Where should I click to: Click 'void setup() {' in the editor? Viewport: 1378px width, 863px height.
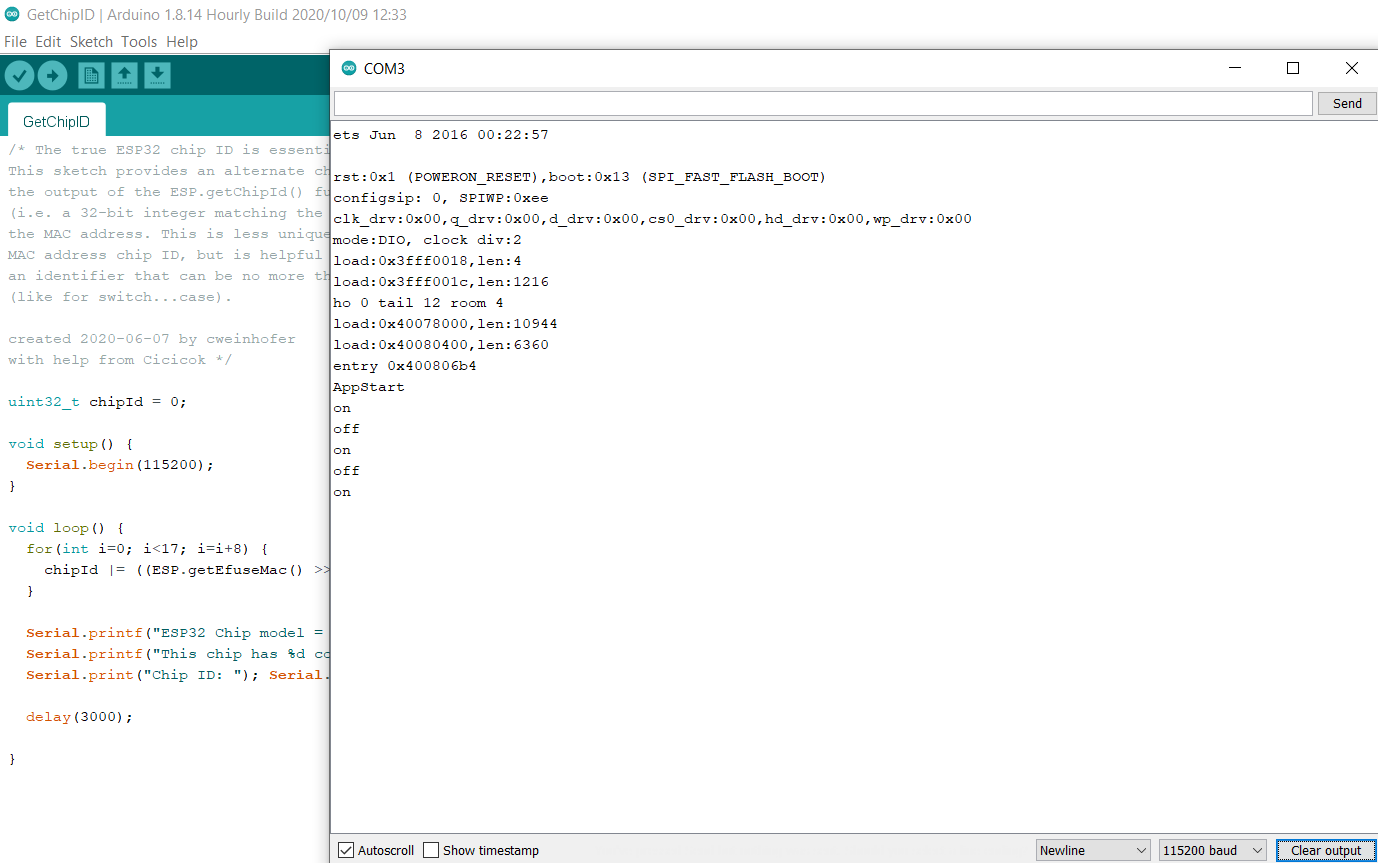71,444
